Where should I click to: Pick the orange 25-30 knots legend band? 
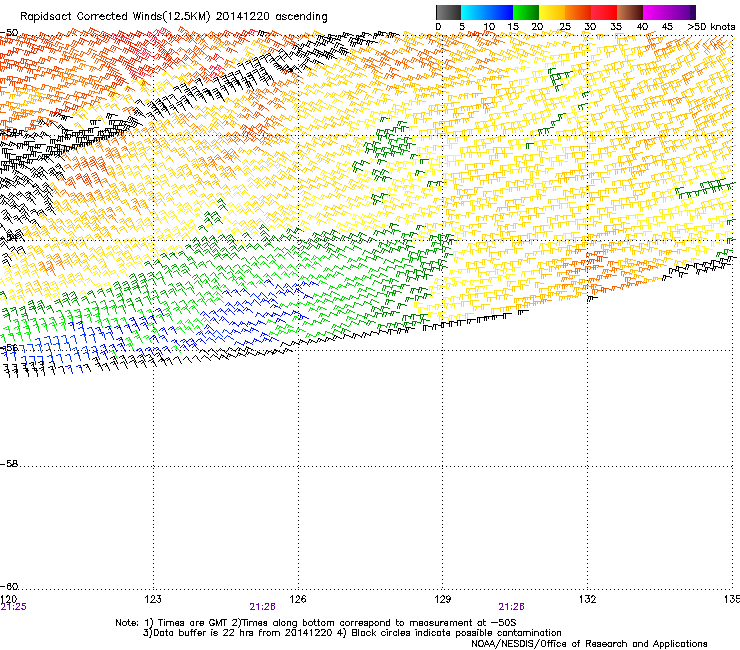(x=578, y=12)
